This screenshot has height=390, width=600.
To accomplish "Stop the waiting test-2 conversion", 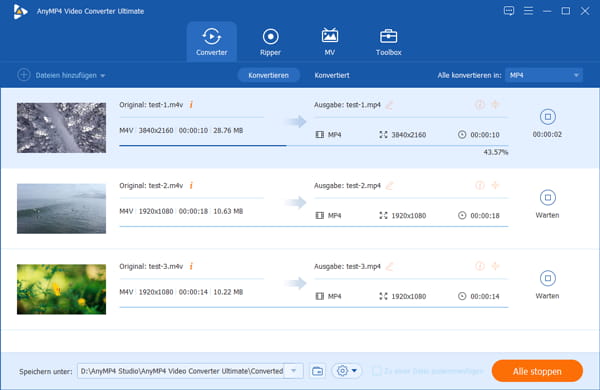I will 548,197.
